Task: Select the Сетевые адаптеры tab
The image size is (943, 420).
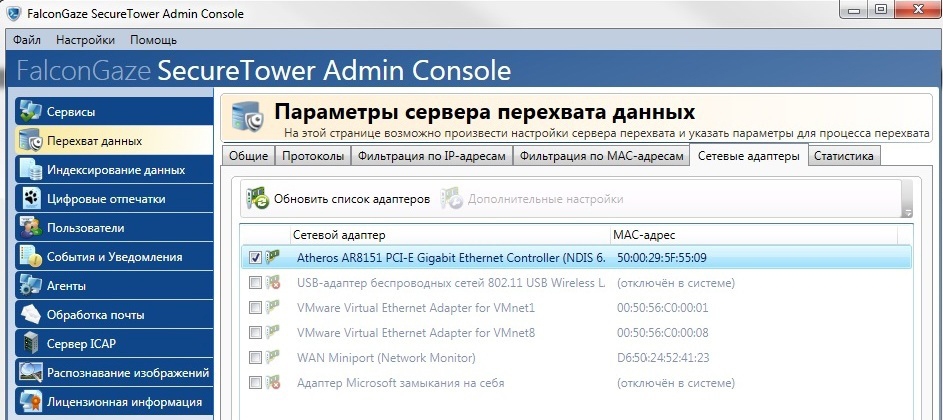Action: tap(748, 156)
